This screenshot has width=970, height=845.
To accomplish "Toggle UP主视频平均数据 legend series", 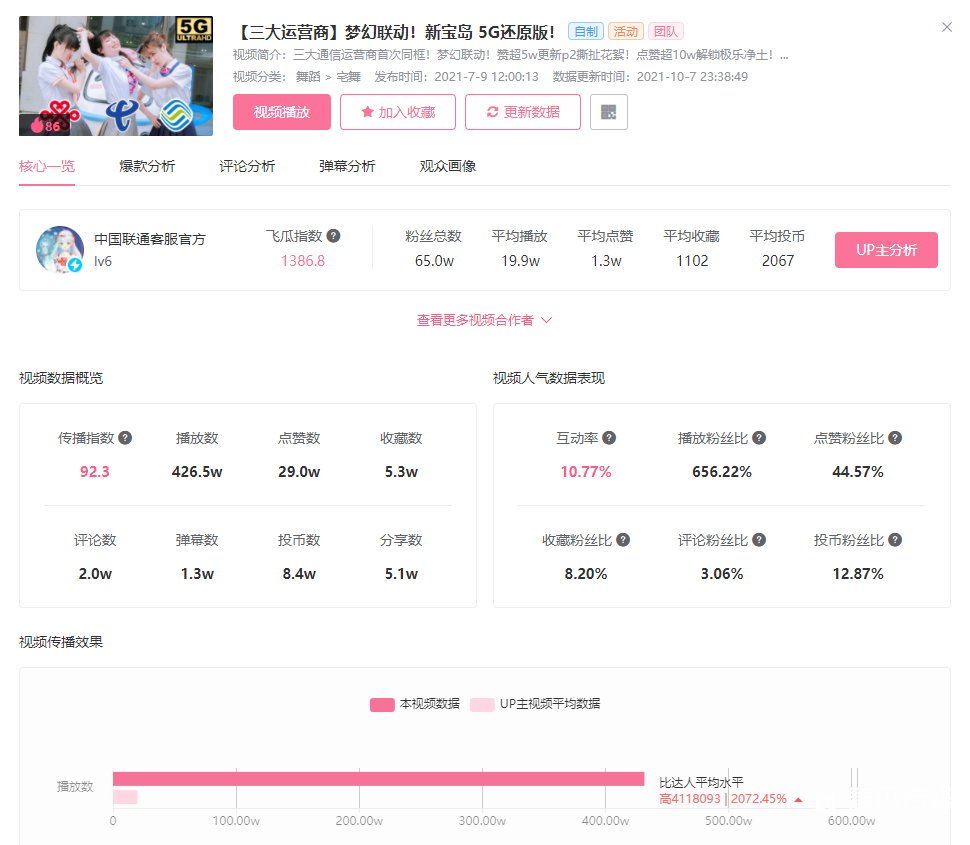I will [535, 704].
